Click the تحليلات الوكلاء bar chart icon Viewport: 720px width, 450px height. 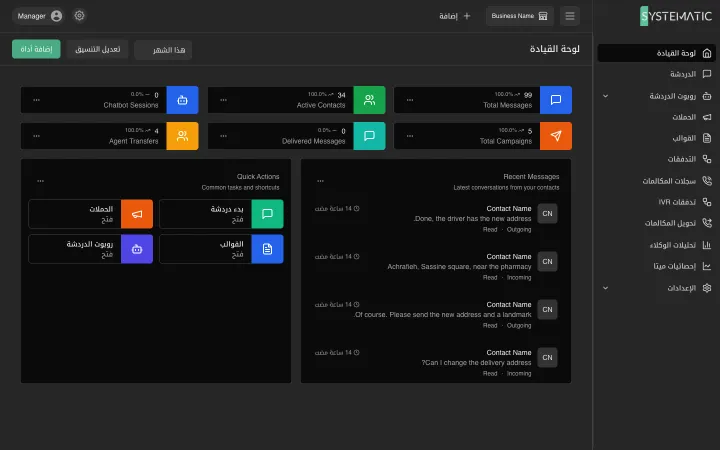[707, 245]
